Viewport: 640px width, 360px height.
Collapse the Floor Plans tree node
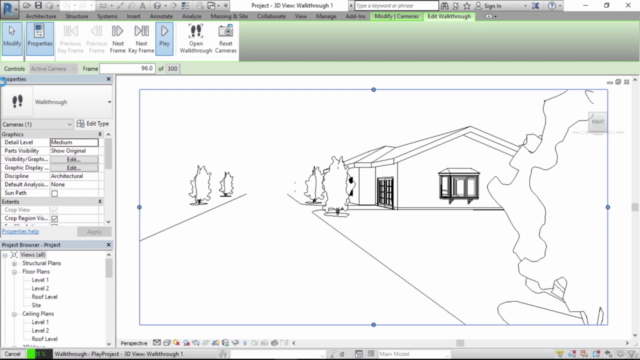[14, 272]
